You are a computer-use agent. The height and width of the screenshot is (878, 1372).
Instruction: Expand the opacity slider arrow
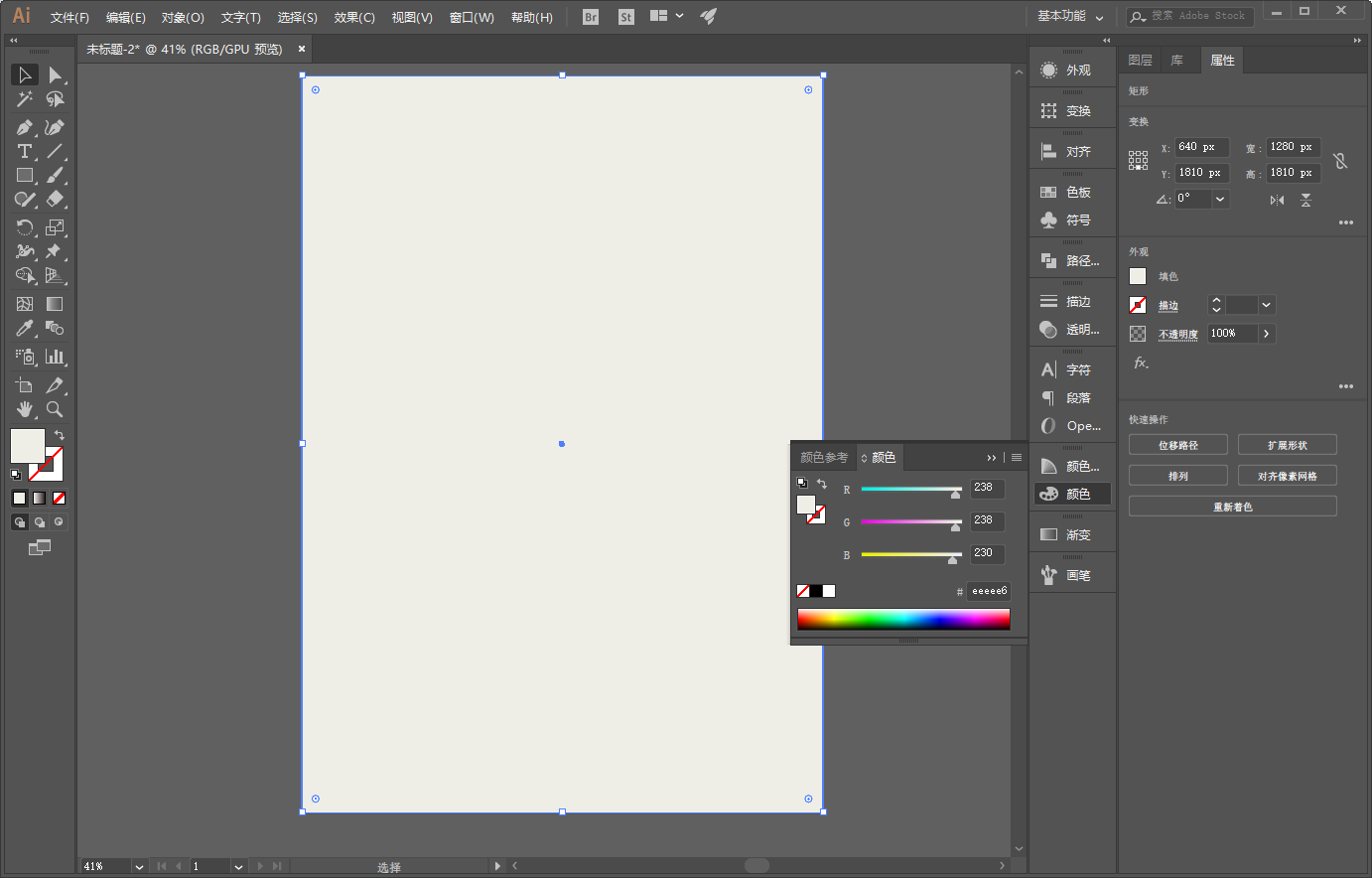click(1266, 334)
